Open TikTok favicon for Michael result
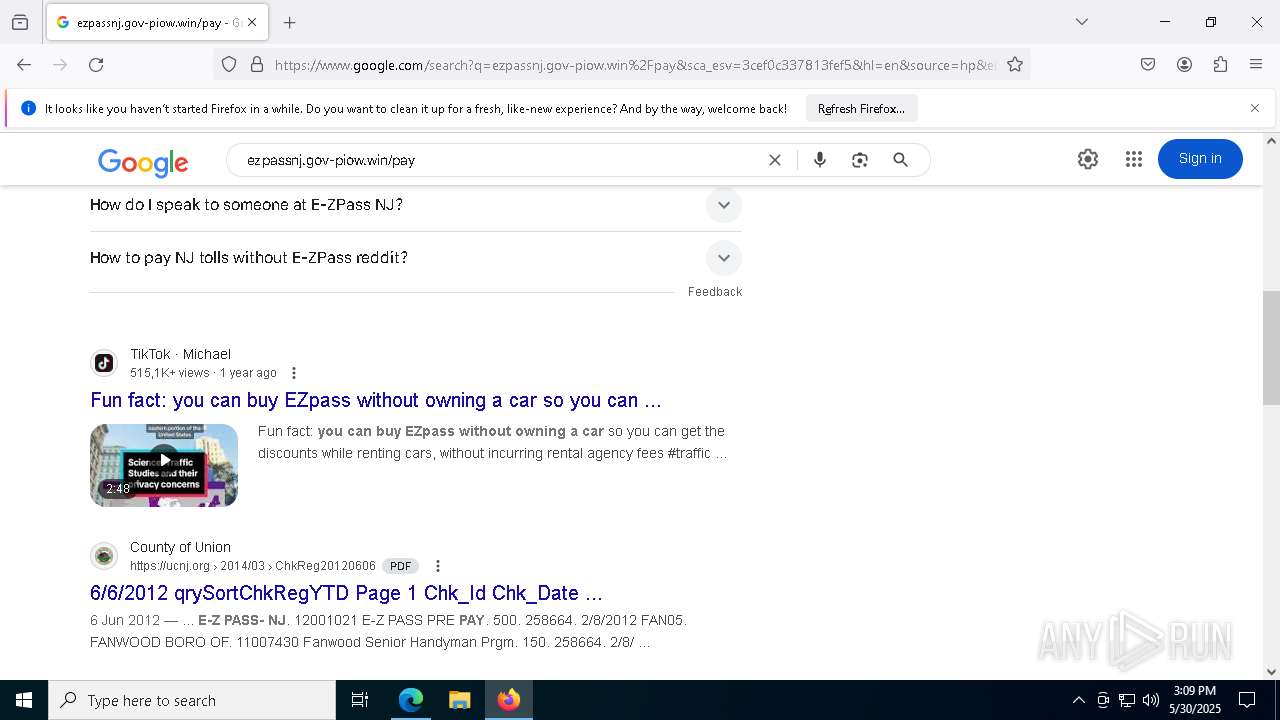The image size is (1280, 720). pyautogui.click(x=104, y=363)
